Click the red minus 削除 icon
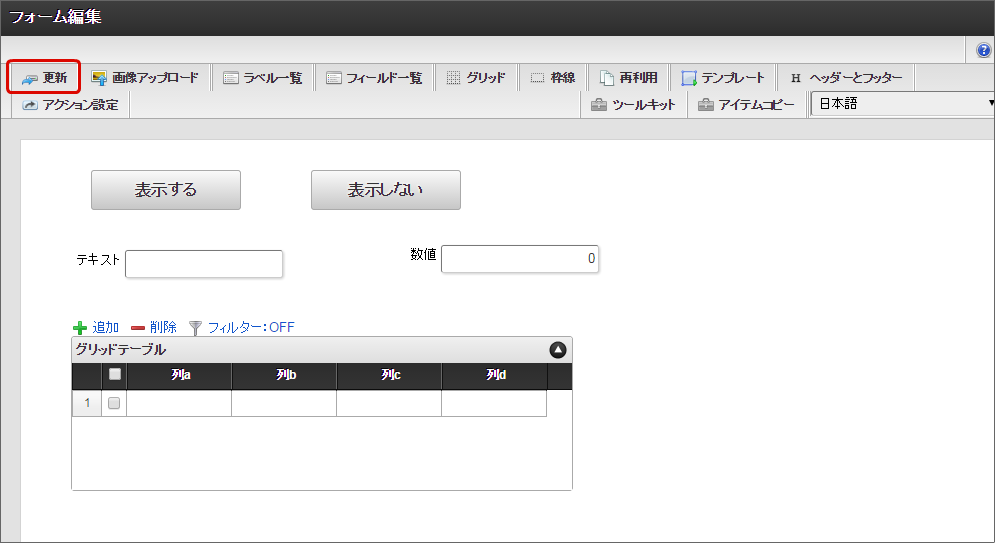This screenshot has height=543, width=995. pos(138,328)
